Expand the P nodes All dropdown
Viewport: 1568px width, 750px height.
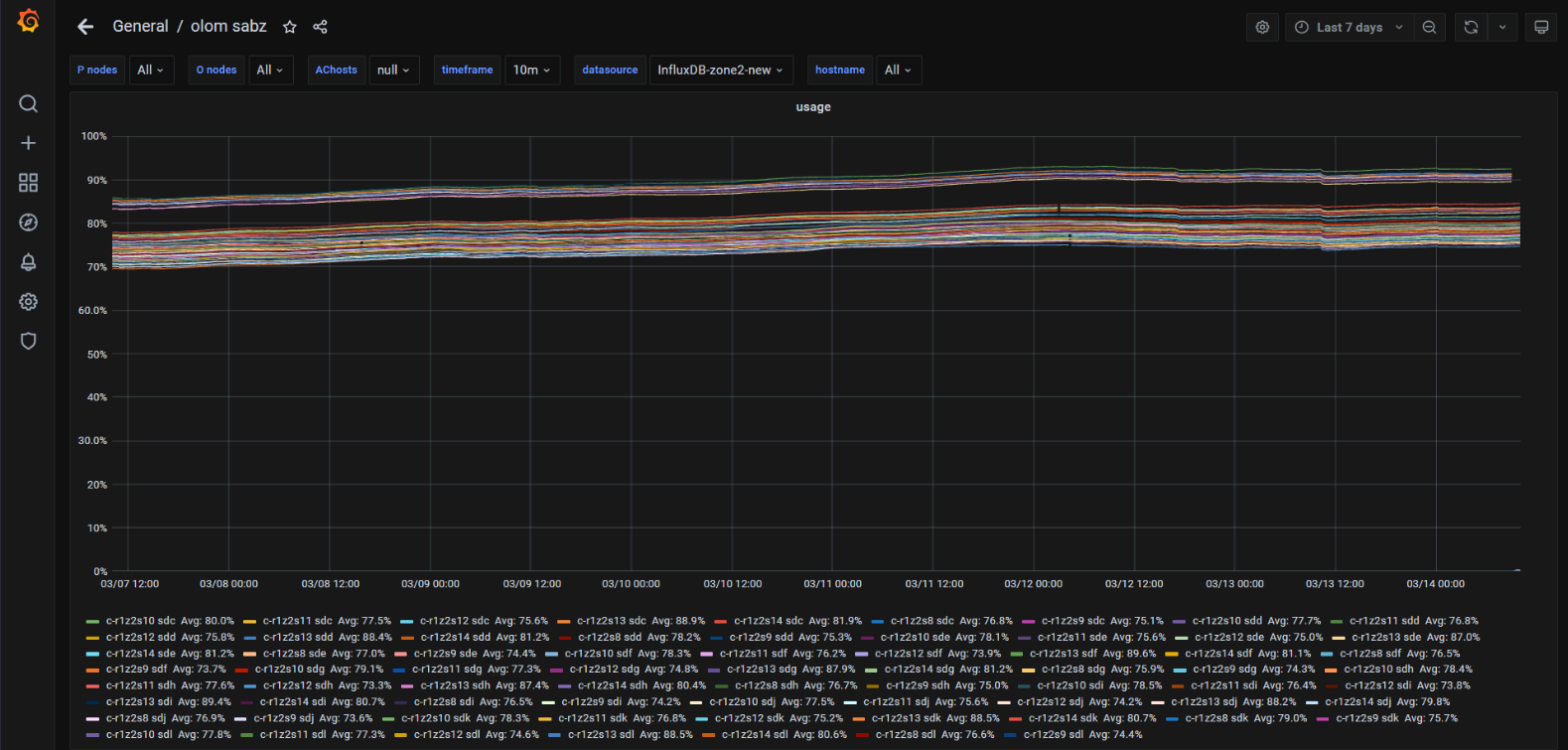(x=151, y=71)
